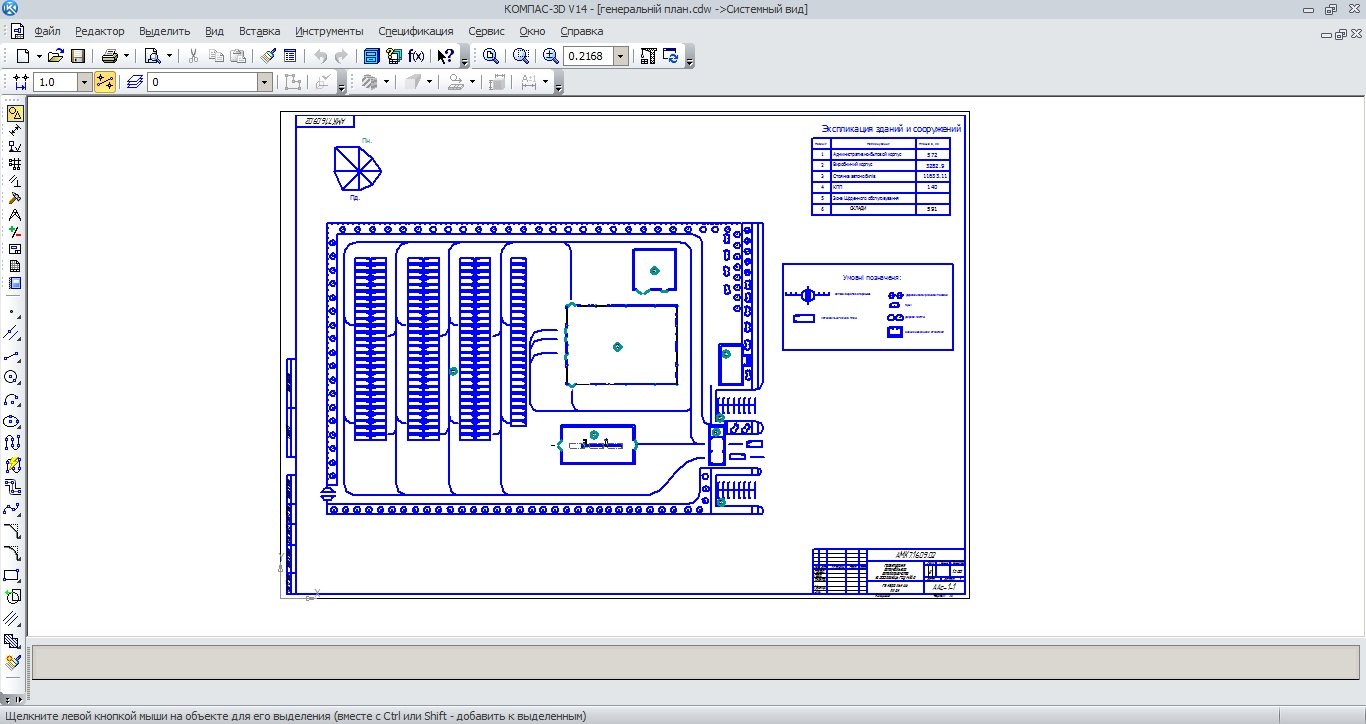1366x724 pixels.
Task: Click the Zoom to window magnifier icon
Action: pyautogui.click(x=491, y=56)
